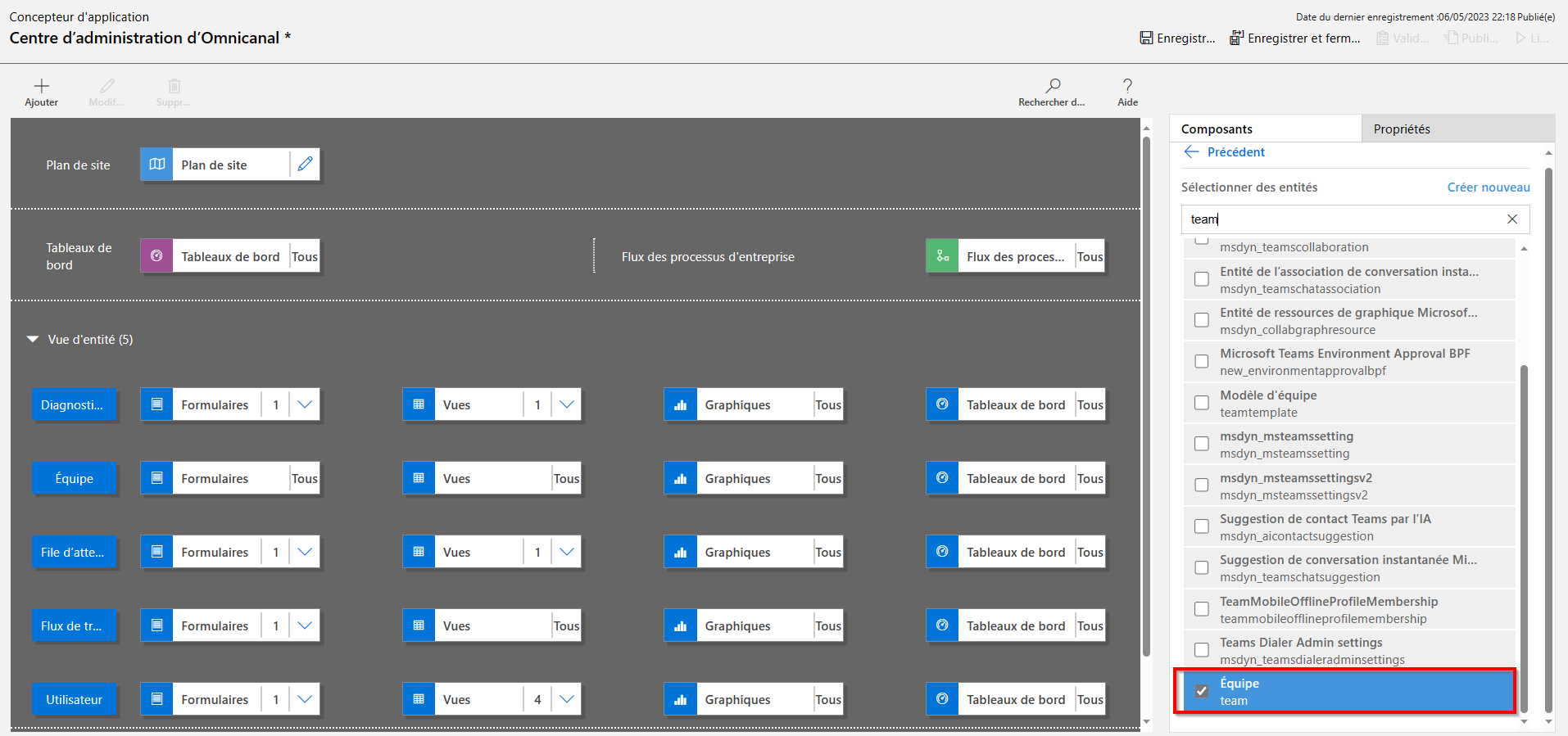Check the msdyn_msteamssettingsv2 checkbox
Viewport: 1568px width, 736px height.
point(1202,485)
